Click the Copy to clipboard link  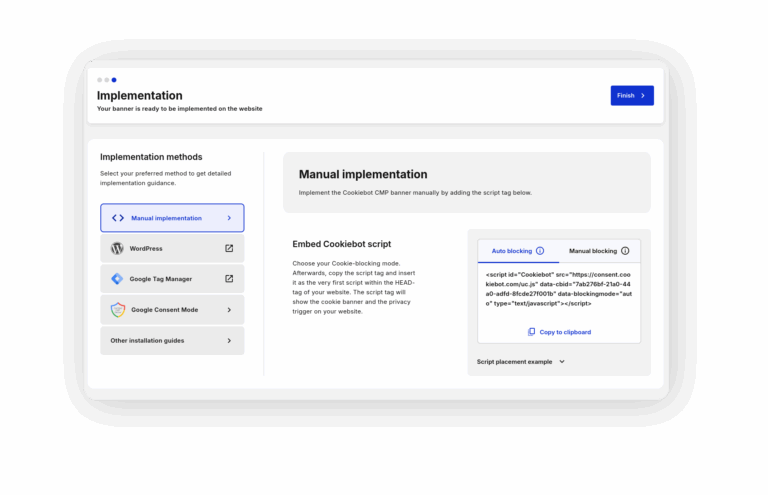click(x=565, y=332)
